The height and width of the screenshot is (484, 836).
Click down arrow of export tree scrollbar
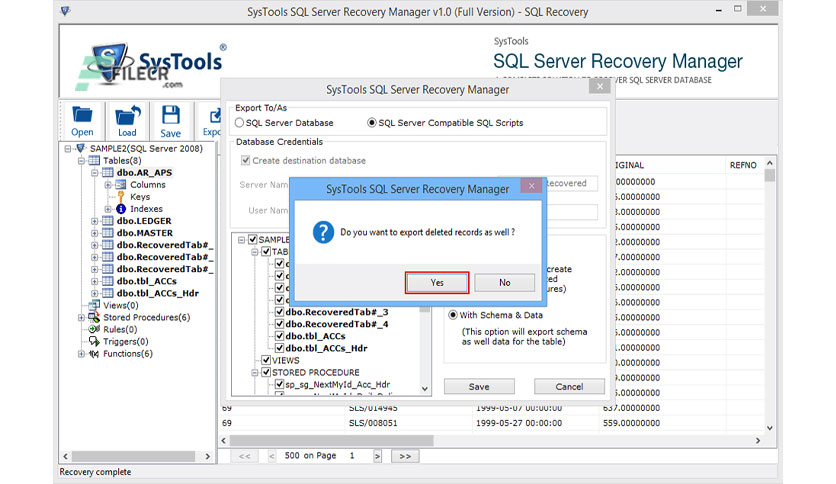pyautogui.click(x=424, y=389)
